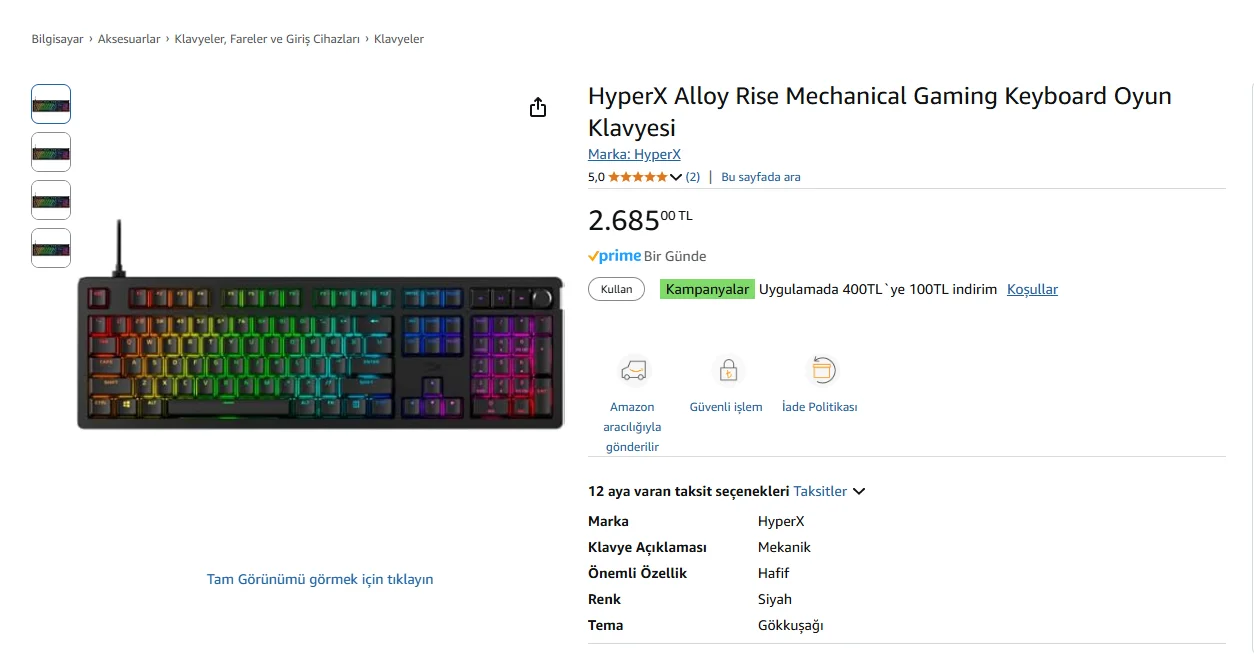This screenshot has height=654, width=1254.
Task: Go to Bilgisayar breadcrumb category
Action: (x=57, y=39)
